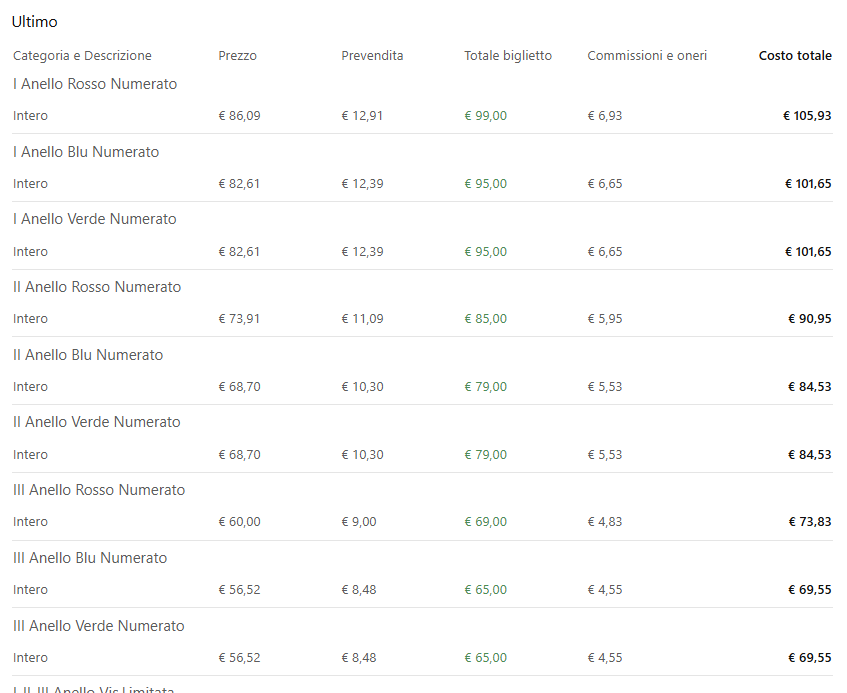
Task: Click 'II Anello Blu Numerato' category title
Action: pyautogui.click(x=88, y=355)
